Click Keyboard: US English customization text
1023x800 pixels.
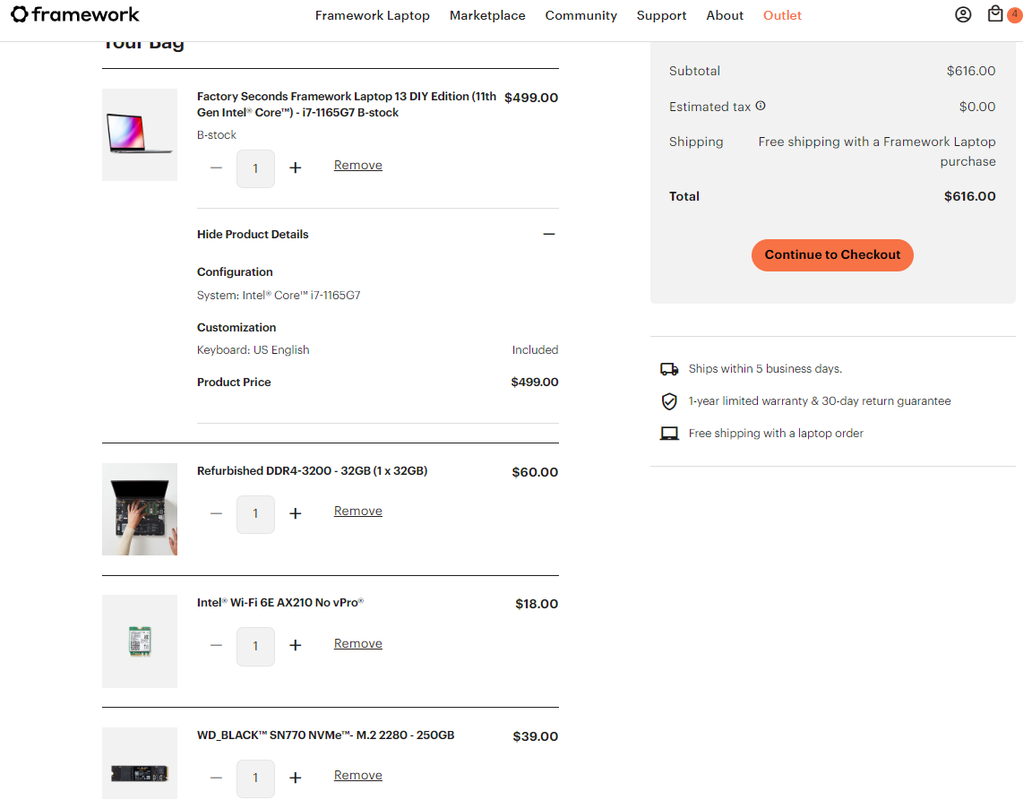coord(253,350)
